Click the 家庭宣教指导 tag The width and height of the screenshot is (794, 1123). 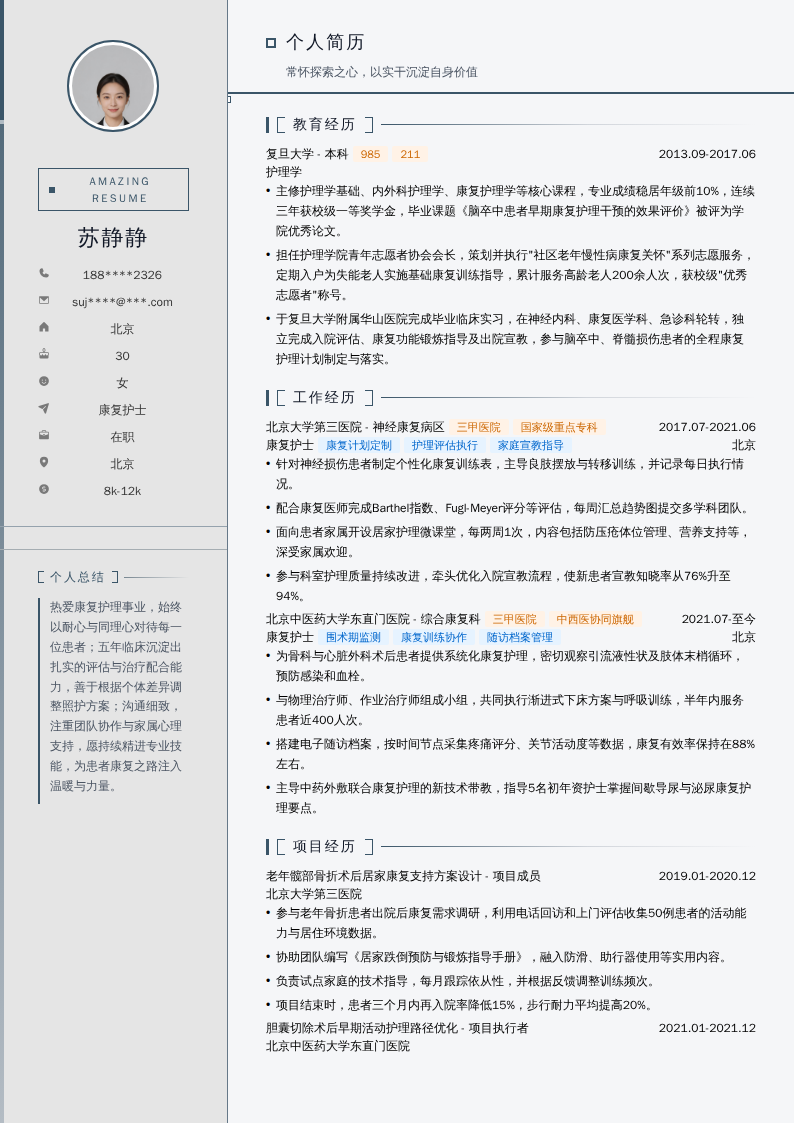click(531, 445)
